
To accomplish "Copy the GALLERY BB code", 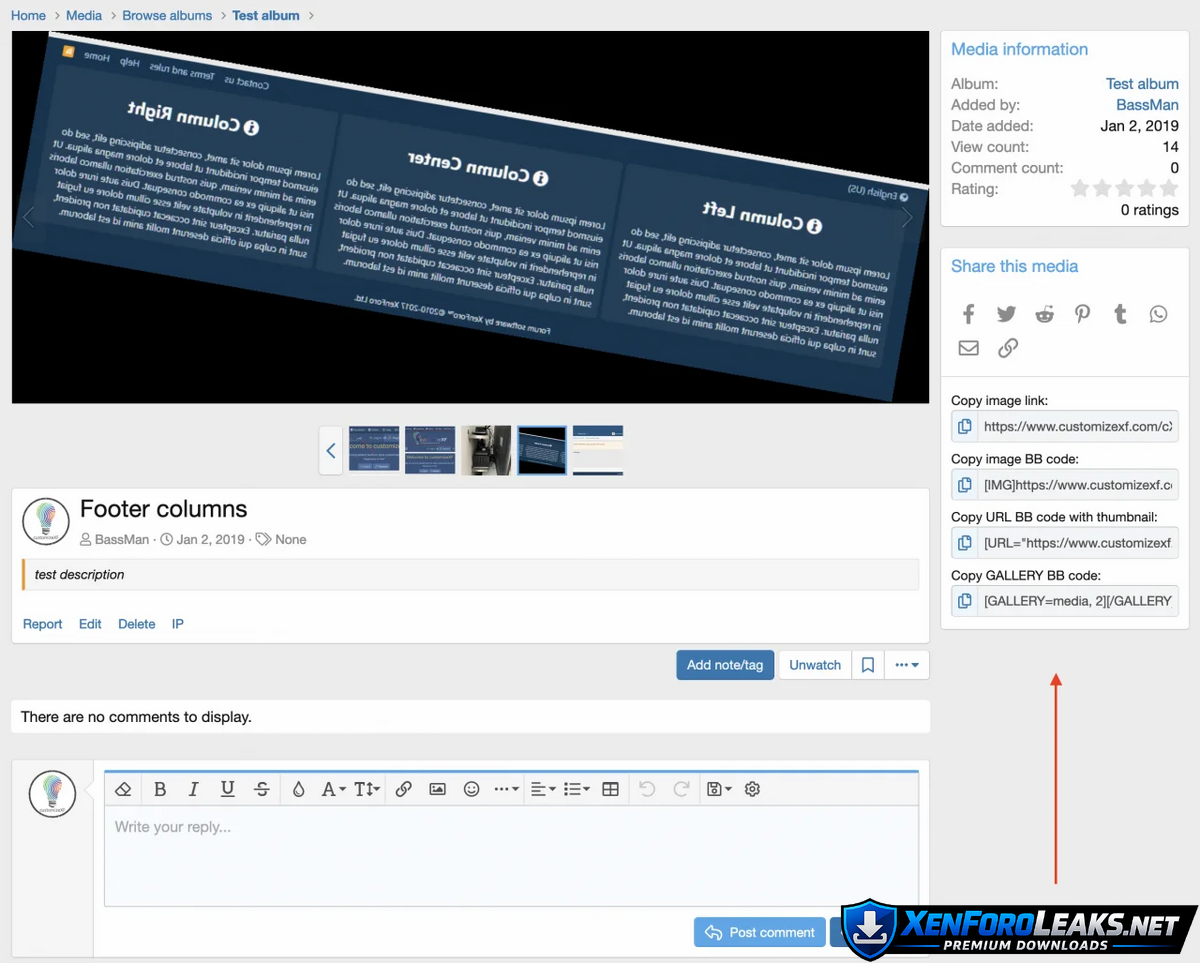I will 964,601.
